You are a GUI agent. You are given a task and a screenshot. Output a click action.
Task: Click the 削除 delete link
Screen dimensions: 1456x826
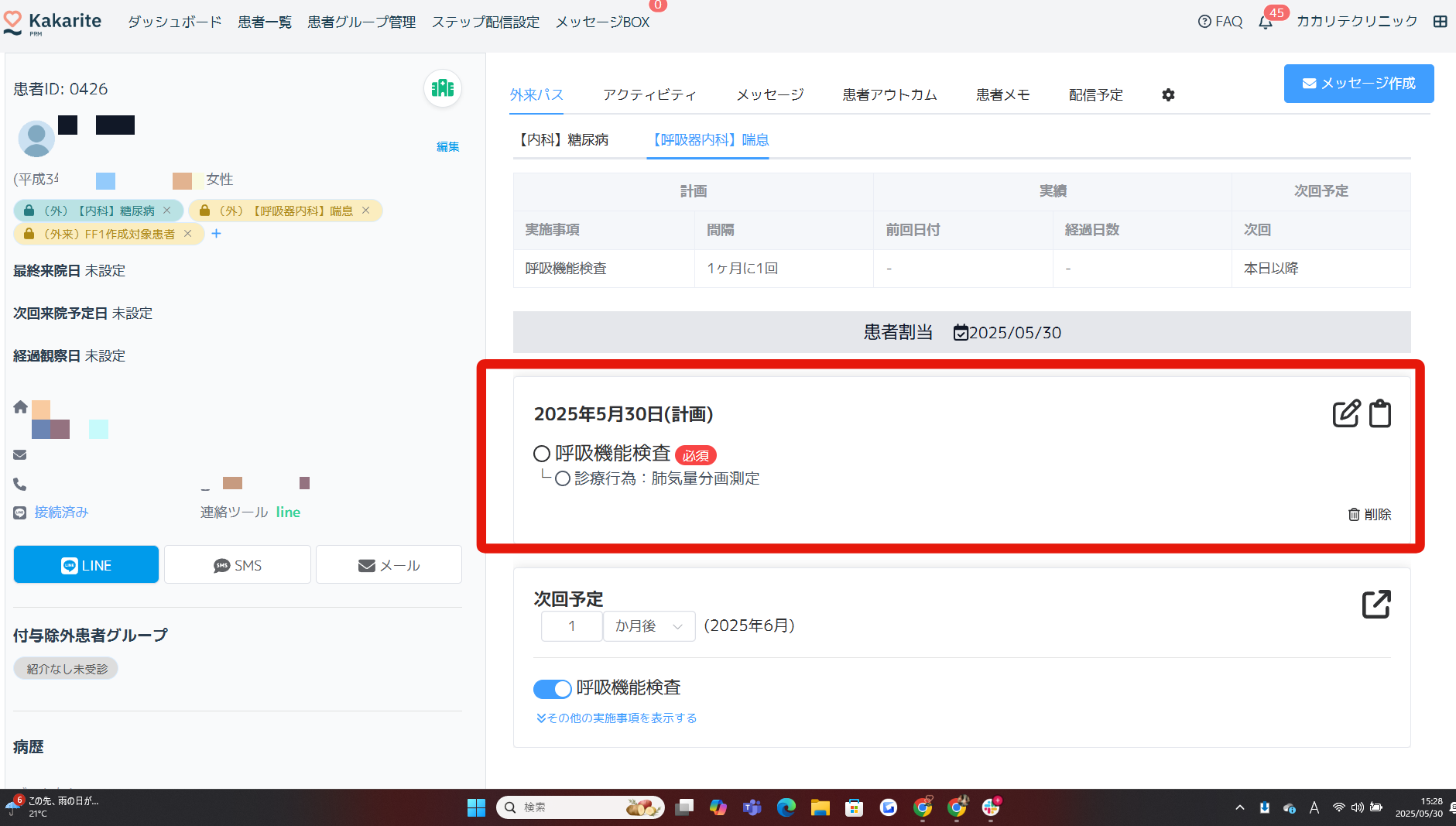coord(1369,514)
